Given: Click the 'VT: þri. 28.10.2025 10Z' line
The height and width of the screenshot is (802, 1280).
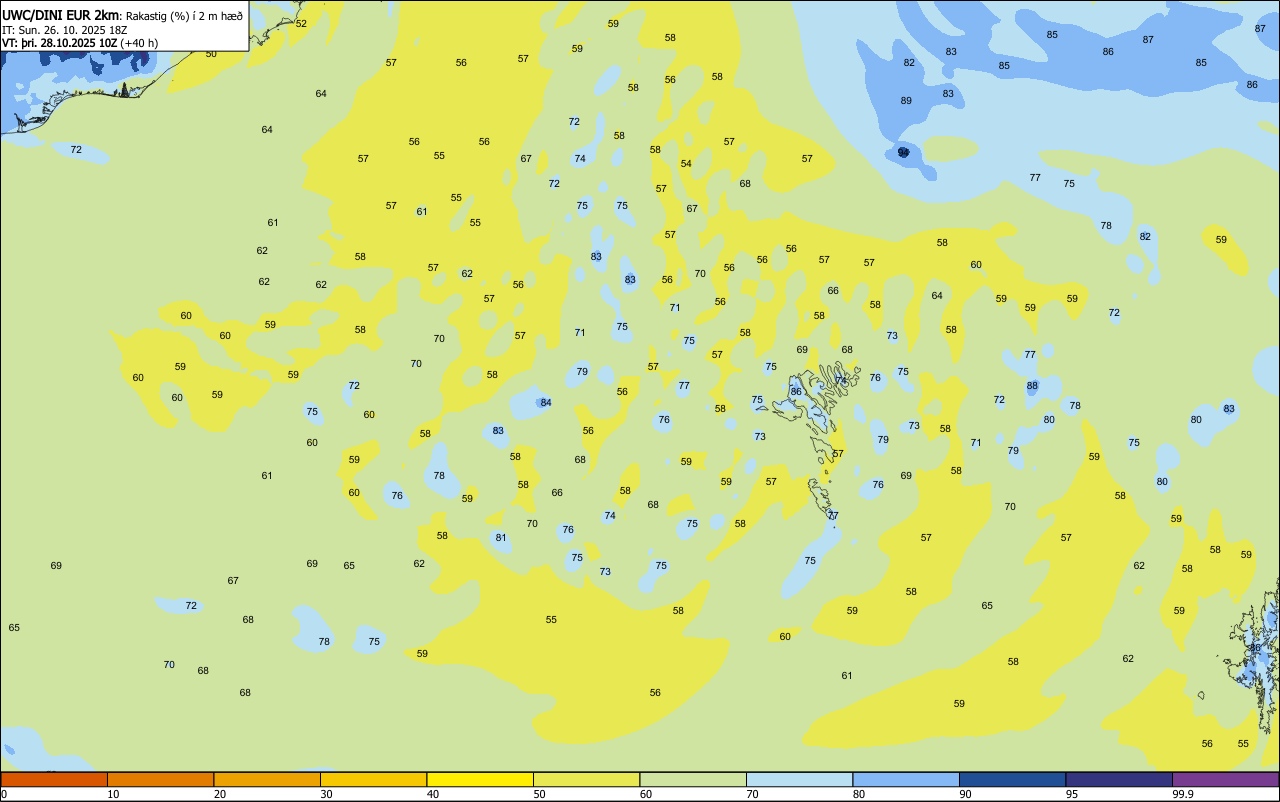Looking at the screenshot, I should (59, 43).
